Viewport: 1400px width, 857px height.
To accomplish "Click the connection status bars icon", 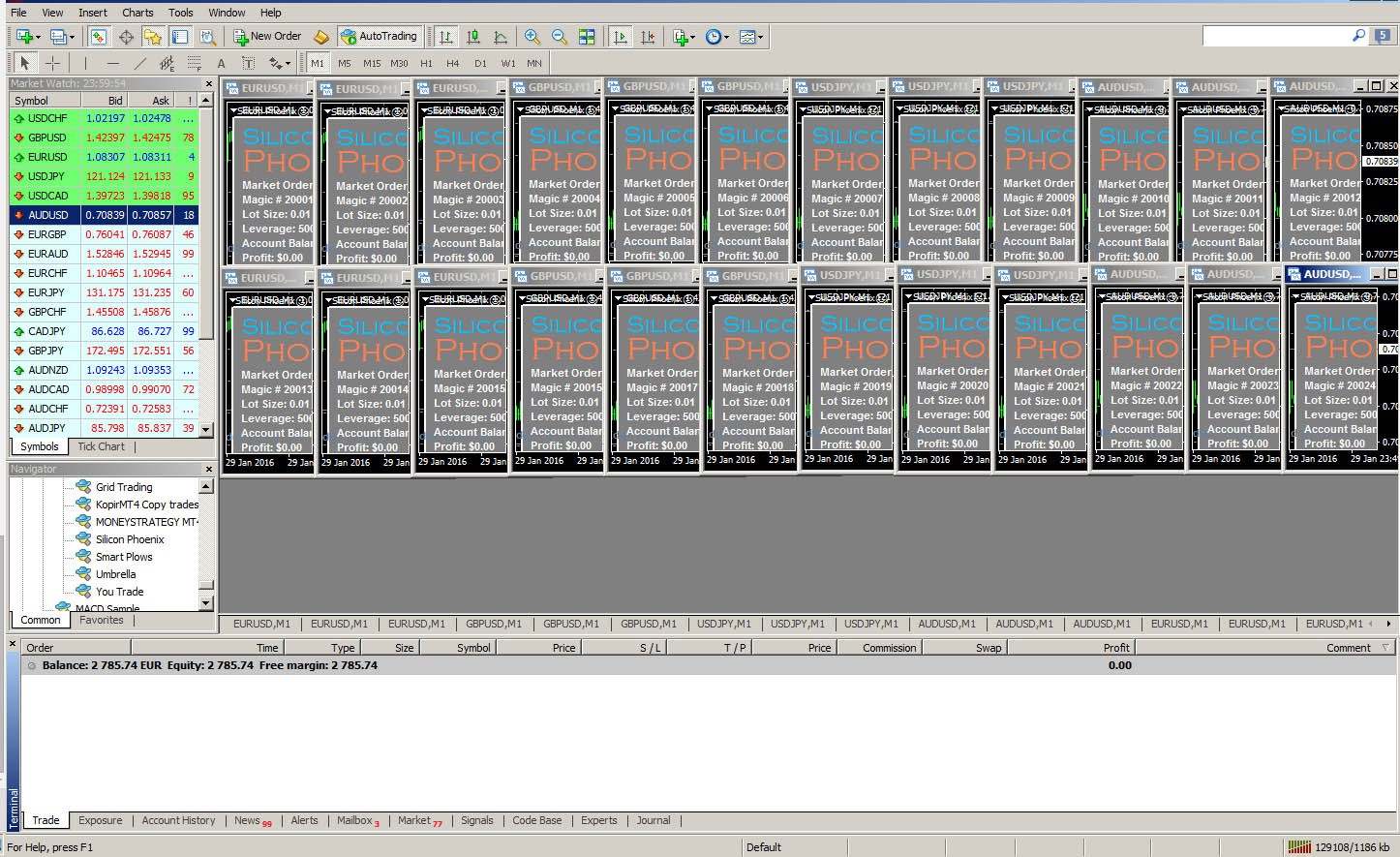I will pyautogui.click(x=1298, y=847).
